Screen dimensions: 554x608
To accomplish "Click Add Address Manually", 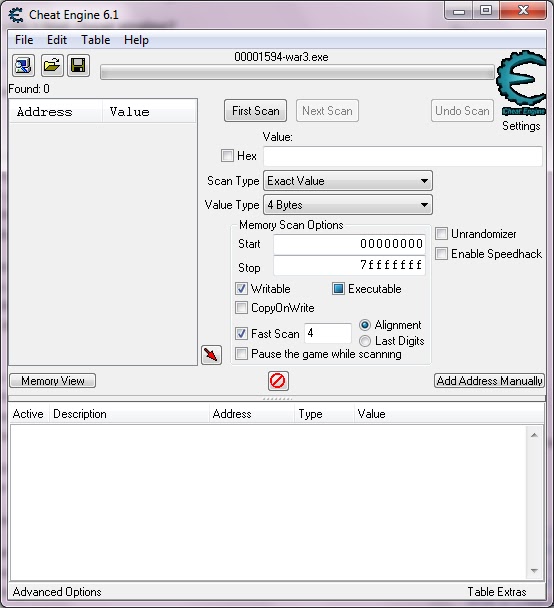I will (x=489, y=381).
